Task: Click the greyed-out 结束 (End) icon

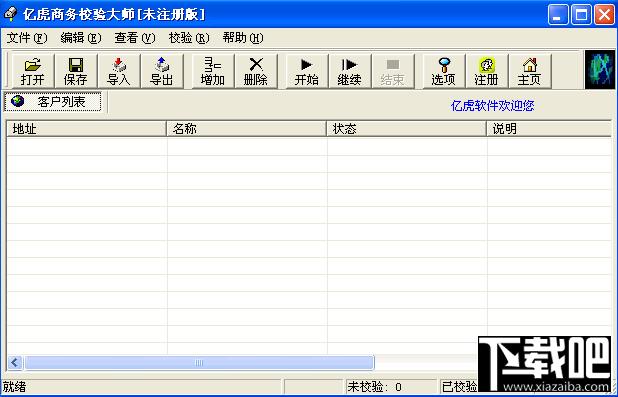Action: (393, 71)
